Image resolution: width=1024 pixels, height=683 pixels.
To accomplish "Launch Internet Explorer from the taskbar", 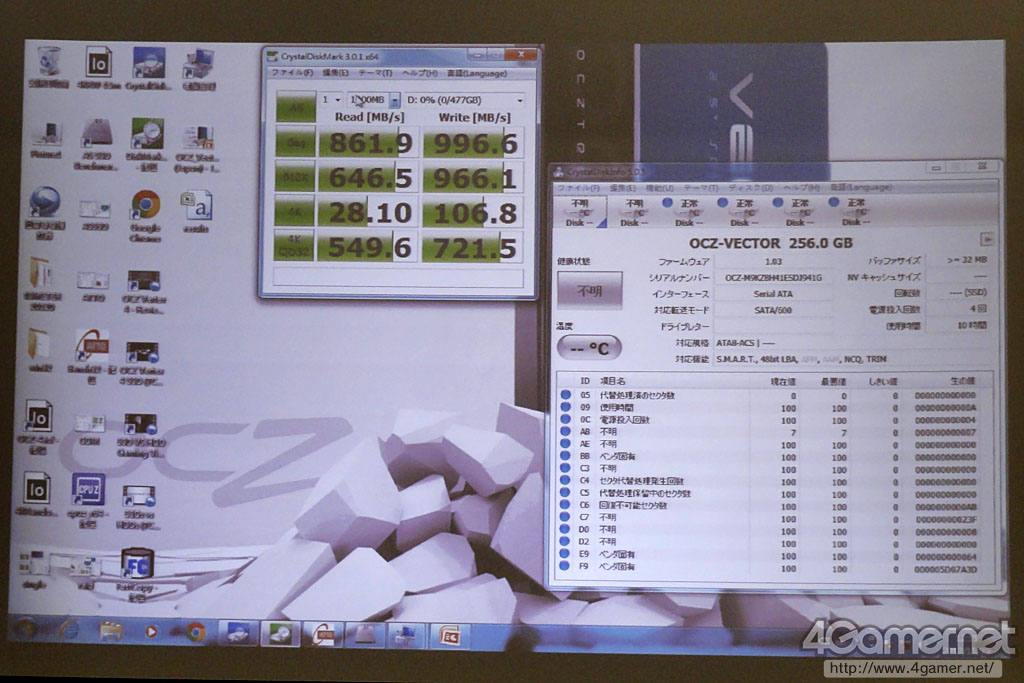I will pyautogui.click(x=67, y=631).
